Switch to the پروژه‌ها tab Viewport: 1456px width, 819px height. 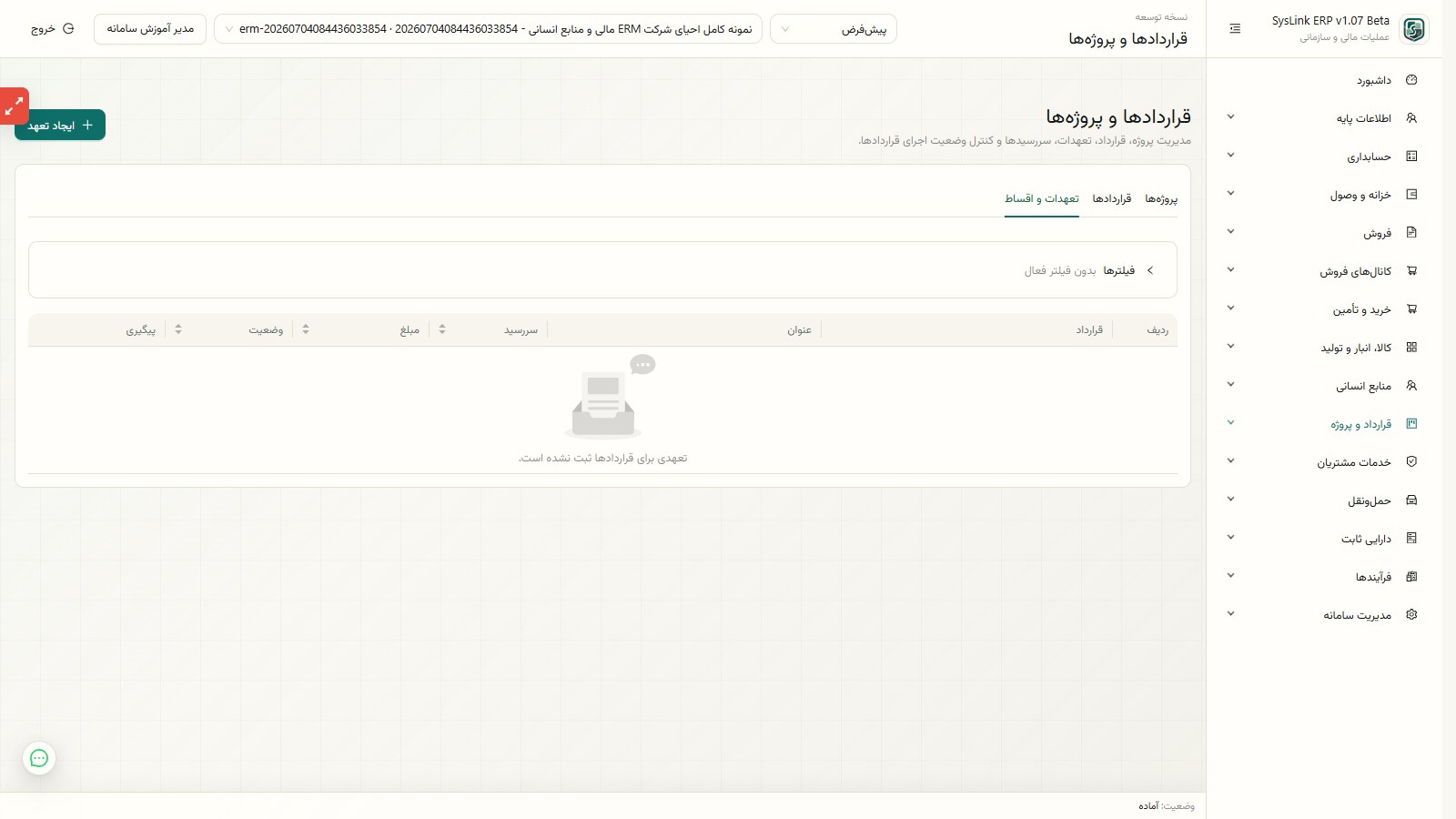tap(1161, 198)
